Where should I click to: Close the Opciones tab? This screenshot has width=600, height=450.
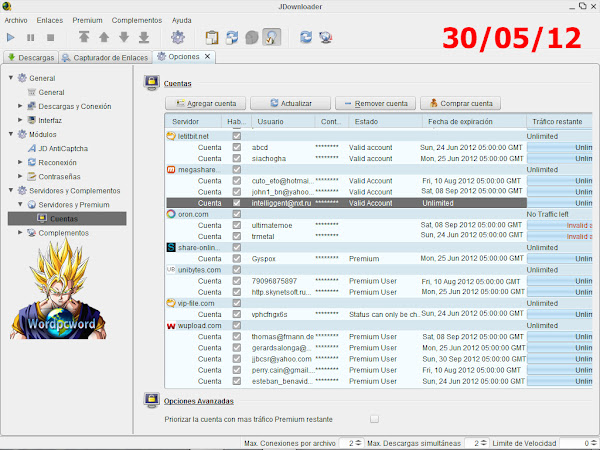(x=207, y=56)
